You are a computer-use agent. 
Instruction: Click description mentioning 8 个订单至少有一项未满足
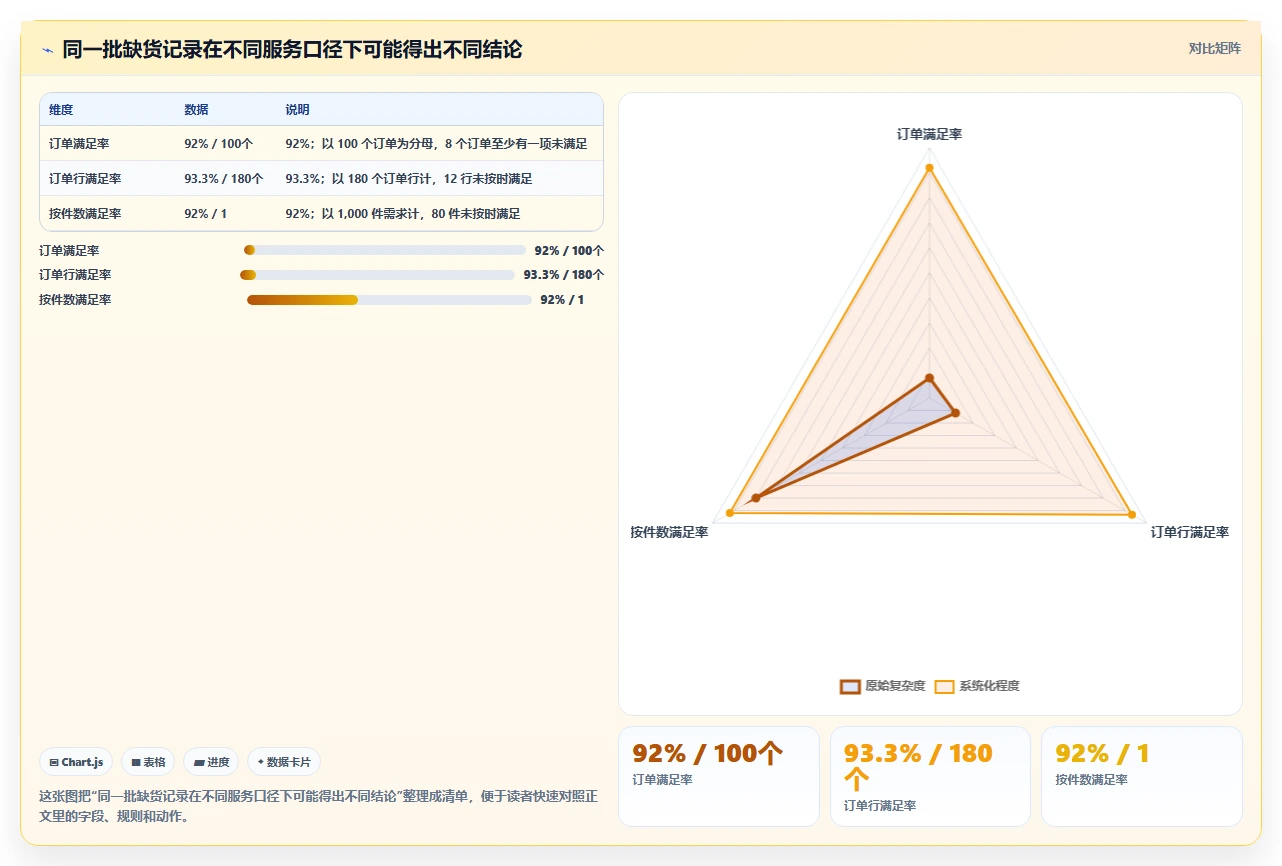436,144
